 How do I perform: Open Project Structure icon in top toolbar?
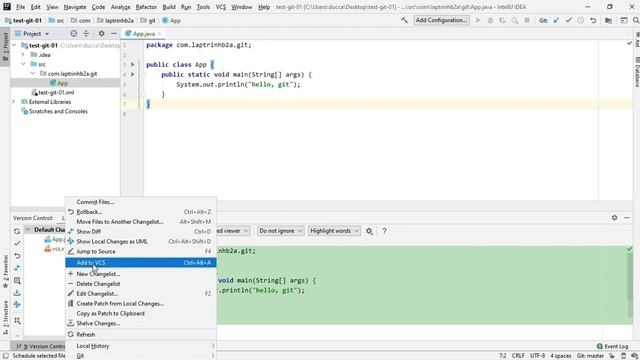click(608, 20)
